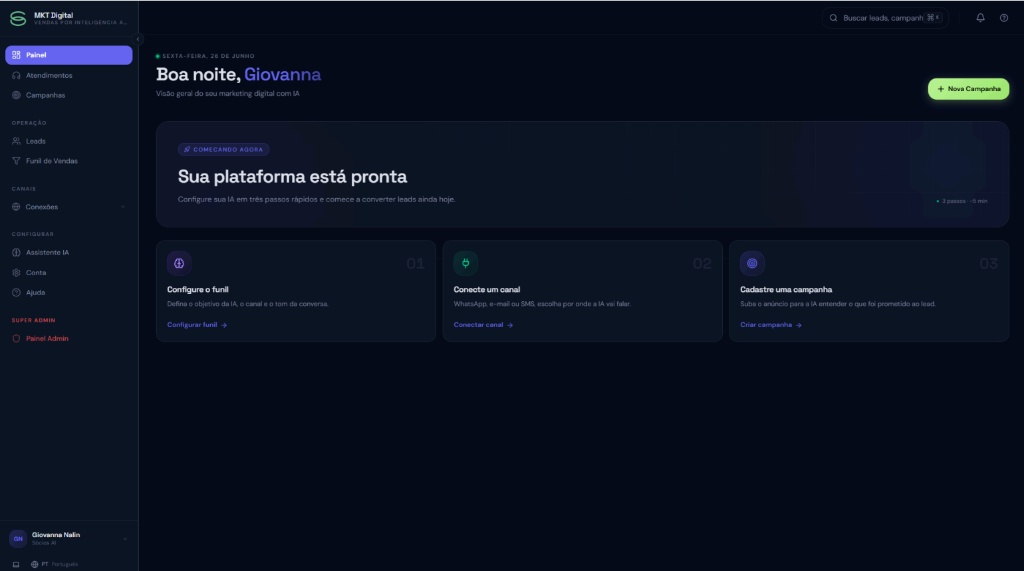Click 'SEXTA-FEIRA, 26 DE JUNHO' date text
The height and width of the screenshot is (571, 1024).
(208, 56)
